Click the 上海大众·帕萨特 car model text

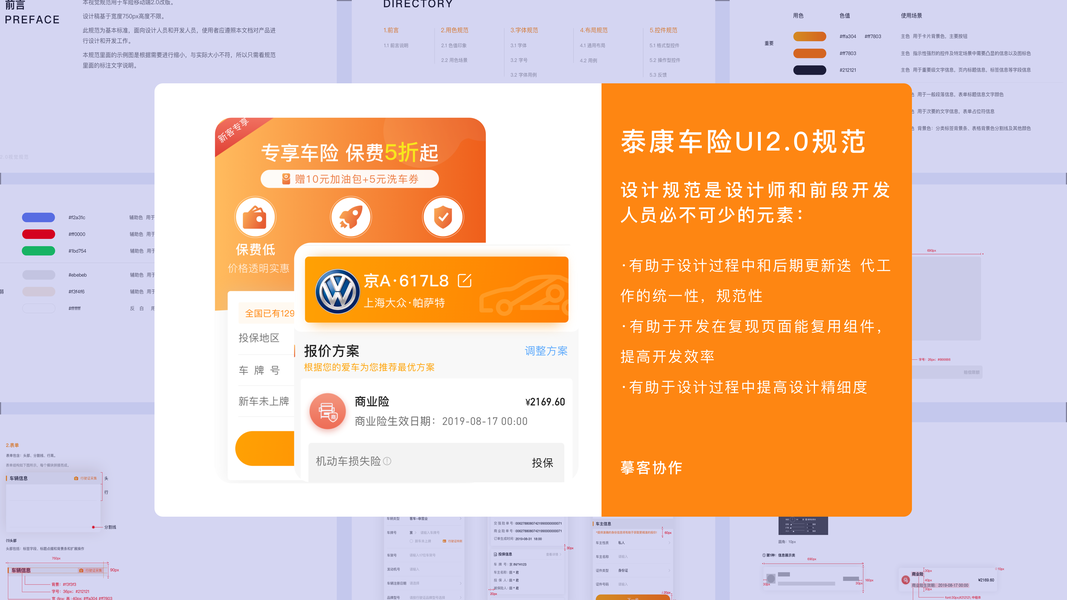[x=404, y=303]
